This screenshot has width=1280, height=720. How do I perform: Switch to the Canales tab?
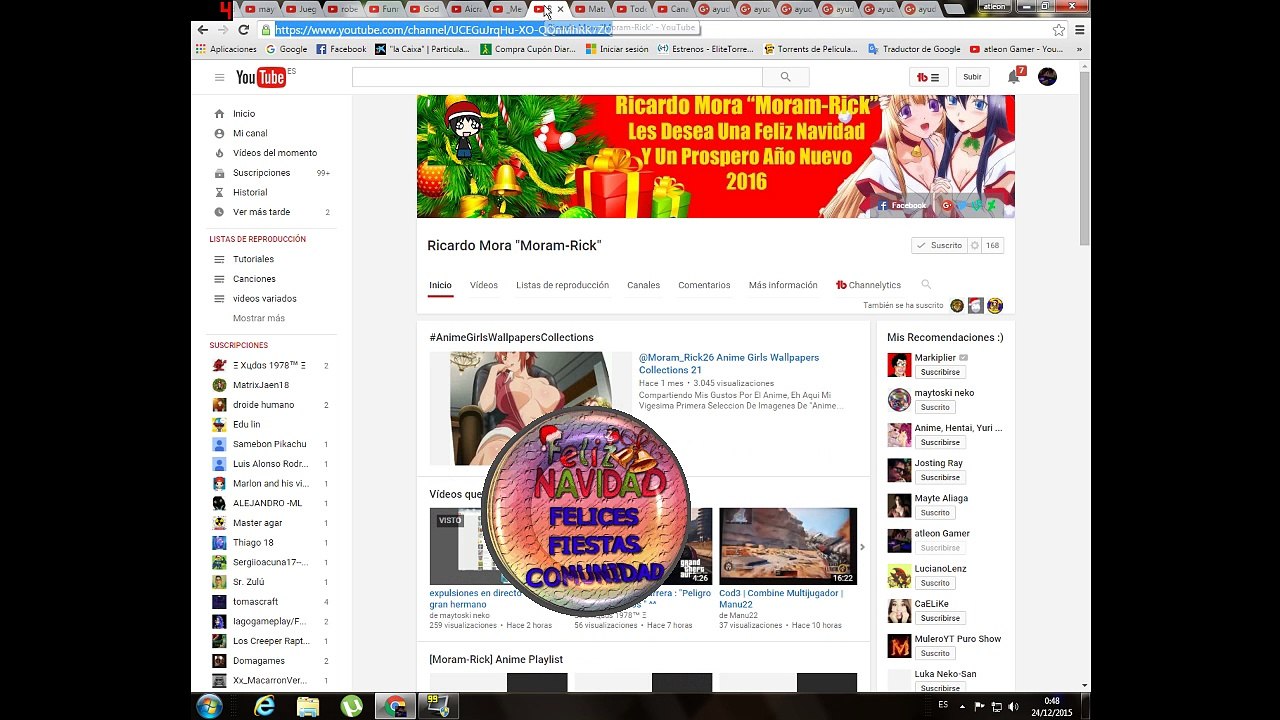pyautogui.click(x=643, y=285)
